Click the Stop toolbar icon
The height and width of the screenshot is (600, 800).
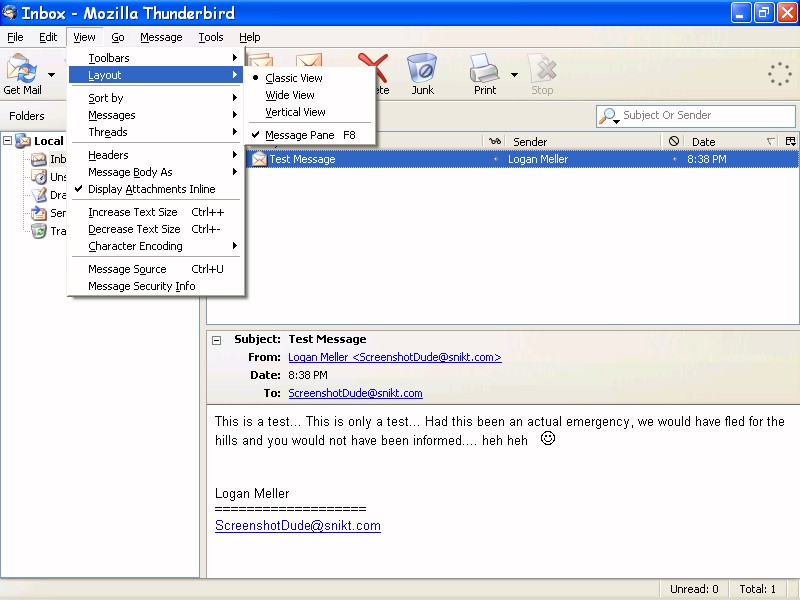point(542,68)
